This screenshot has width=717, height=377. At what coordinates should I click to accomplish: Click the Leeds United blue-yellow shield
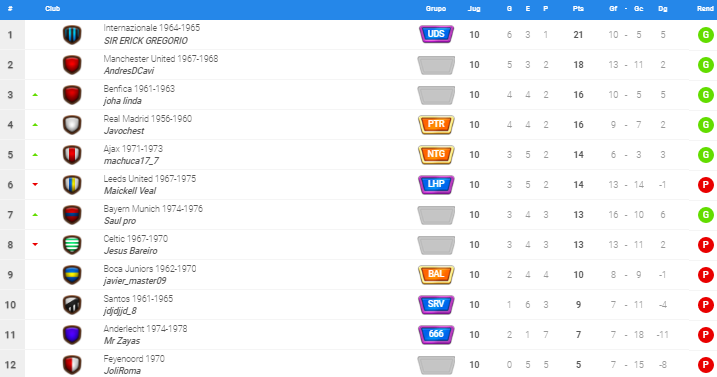click(72, 185)
